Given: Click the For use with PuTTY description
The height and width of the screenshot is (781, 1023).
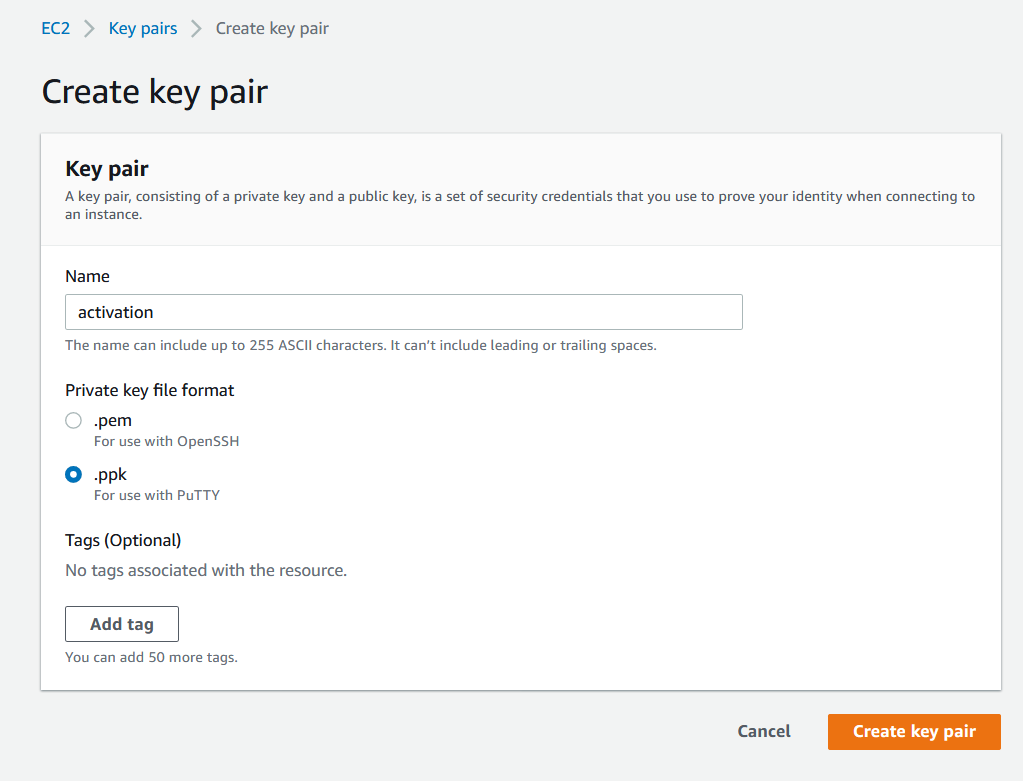Looking at the screenshot, I should [157, 496].
